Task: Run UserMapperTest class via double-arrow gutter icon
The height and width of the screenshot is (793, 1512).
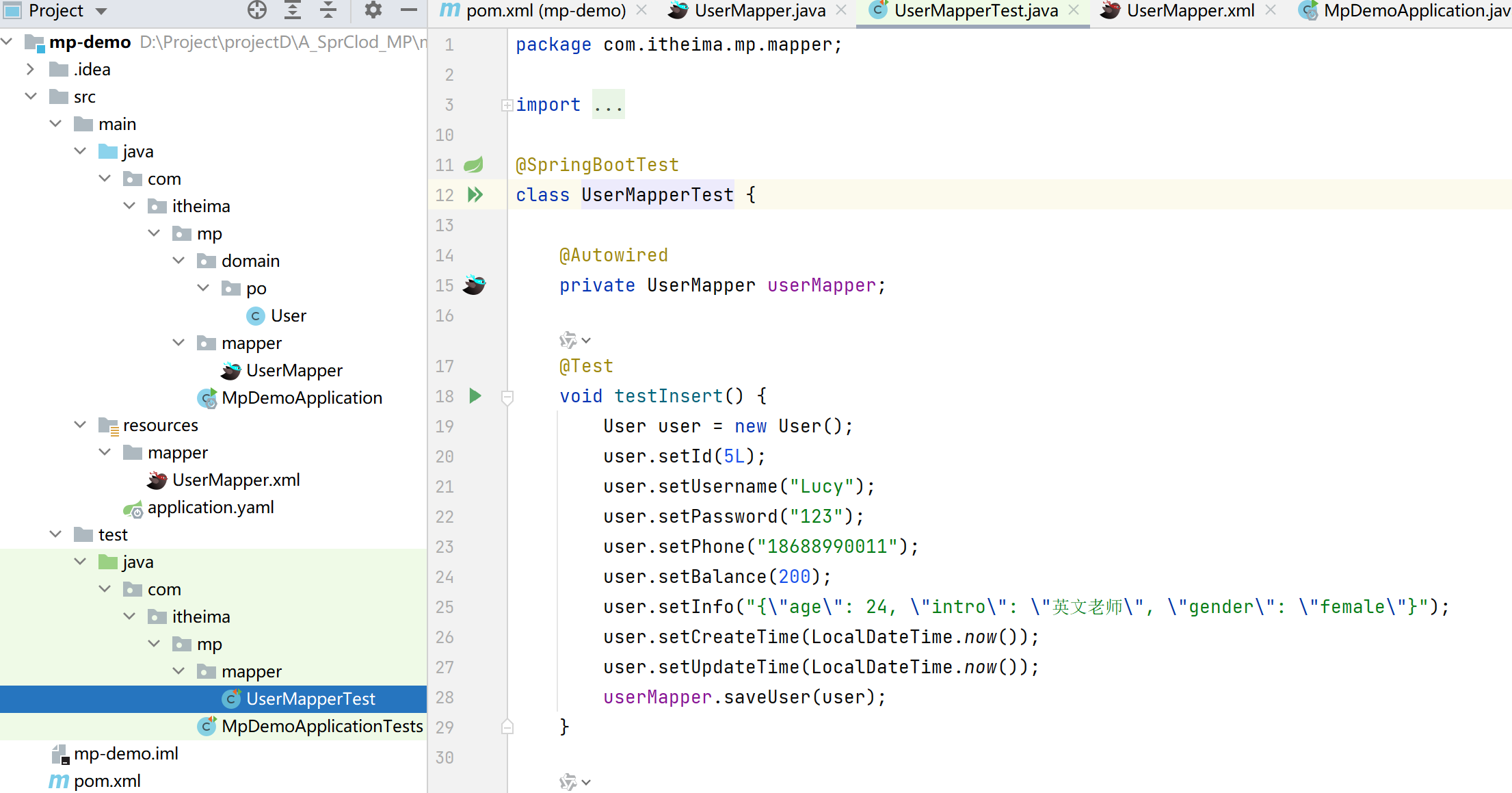Action: pos(475,195)
